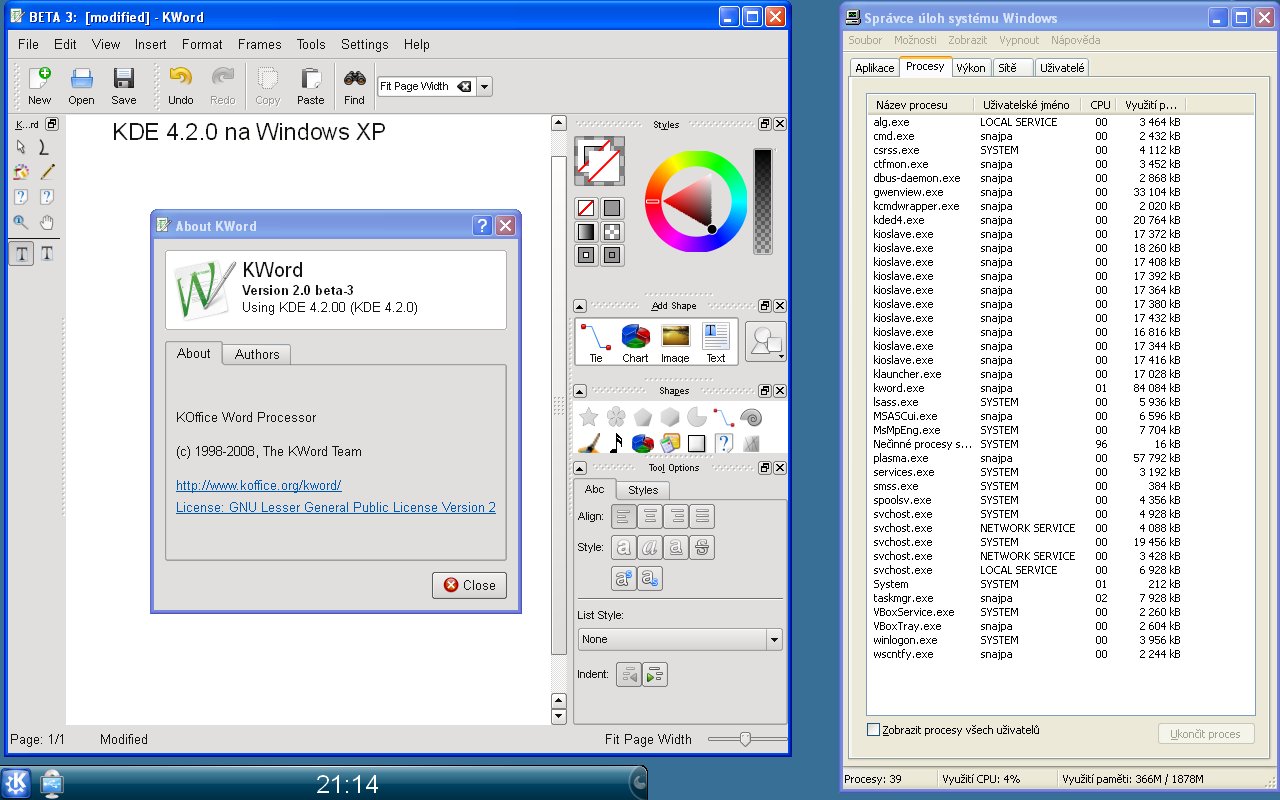Set text alignment to center
1280x800 pixels.
pyautogui.click(x=649, y=517)
